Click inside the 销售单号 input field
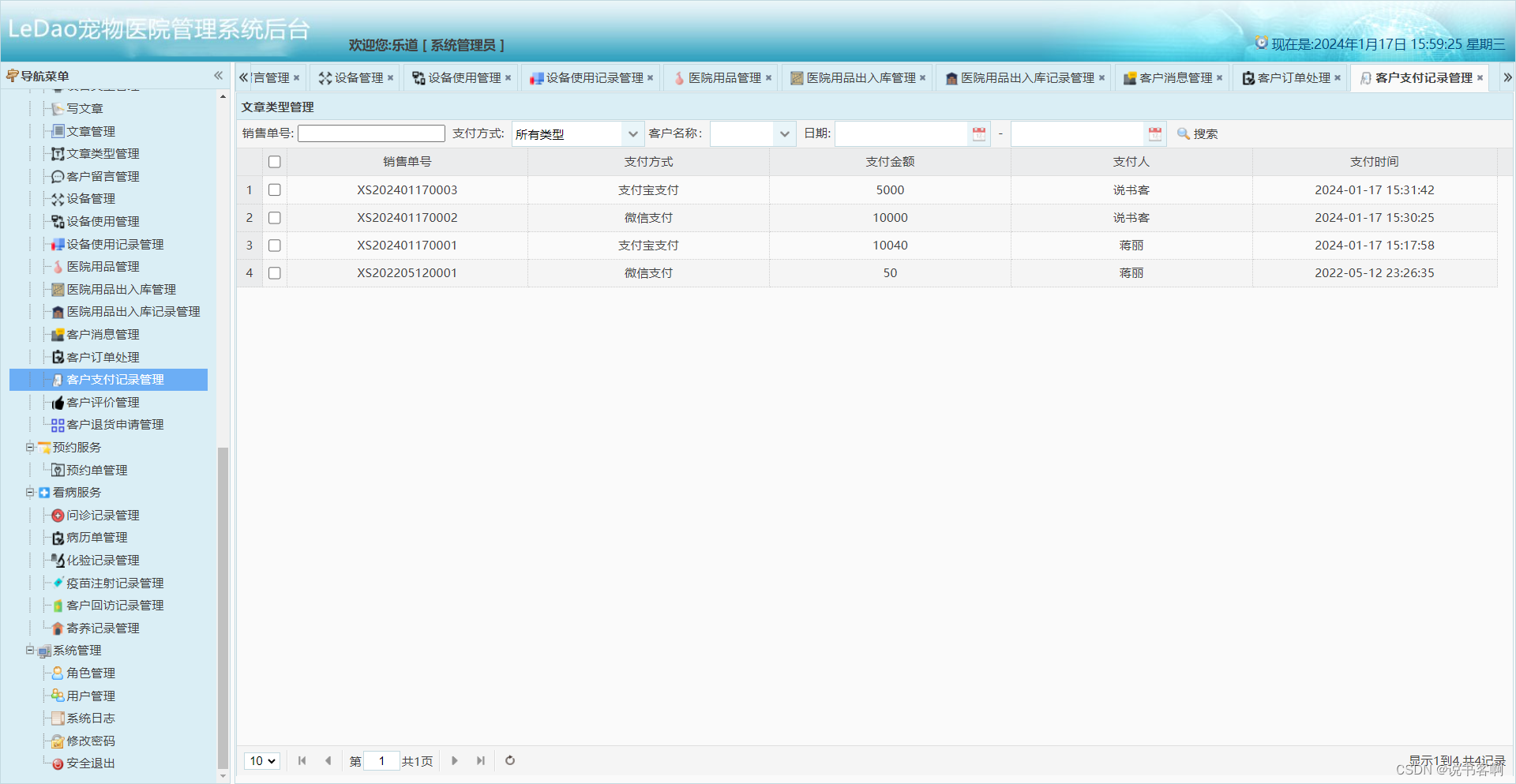Screen dimensions: 1516x784 tap(371, 133)
